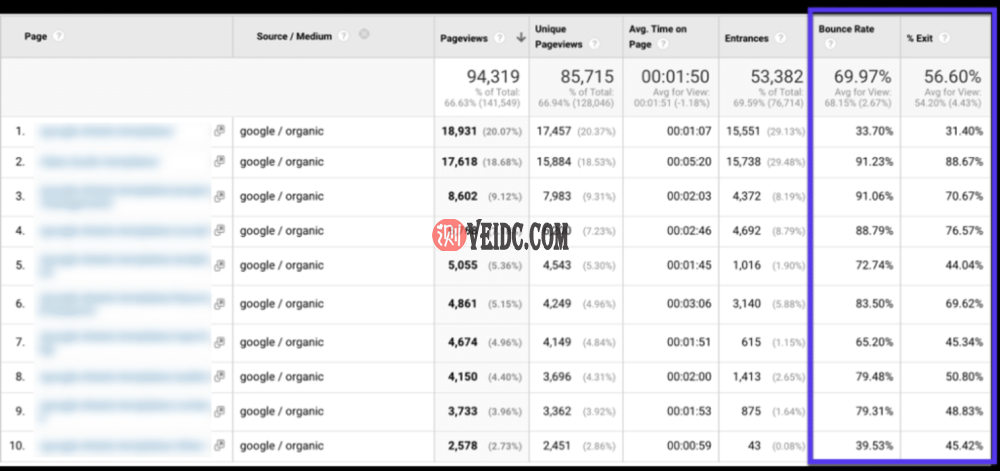Image resolution: width=1000 pixels, height=471 pixels.
Task: Click pageviews value 8,602
Action: coord(462,196)
